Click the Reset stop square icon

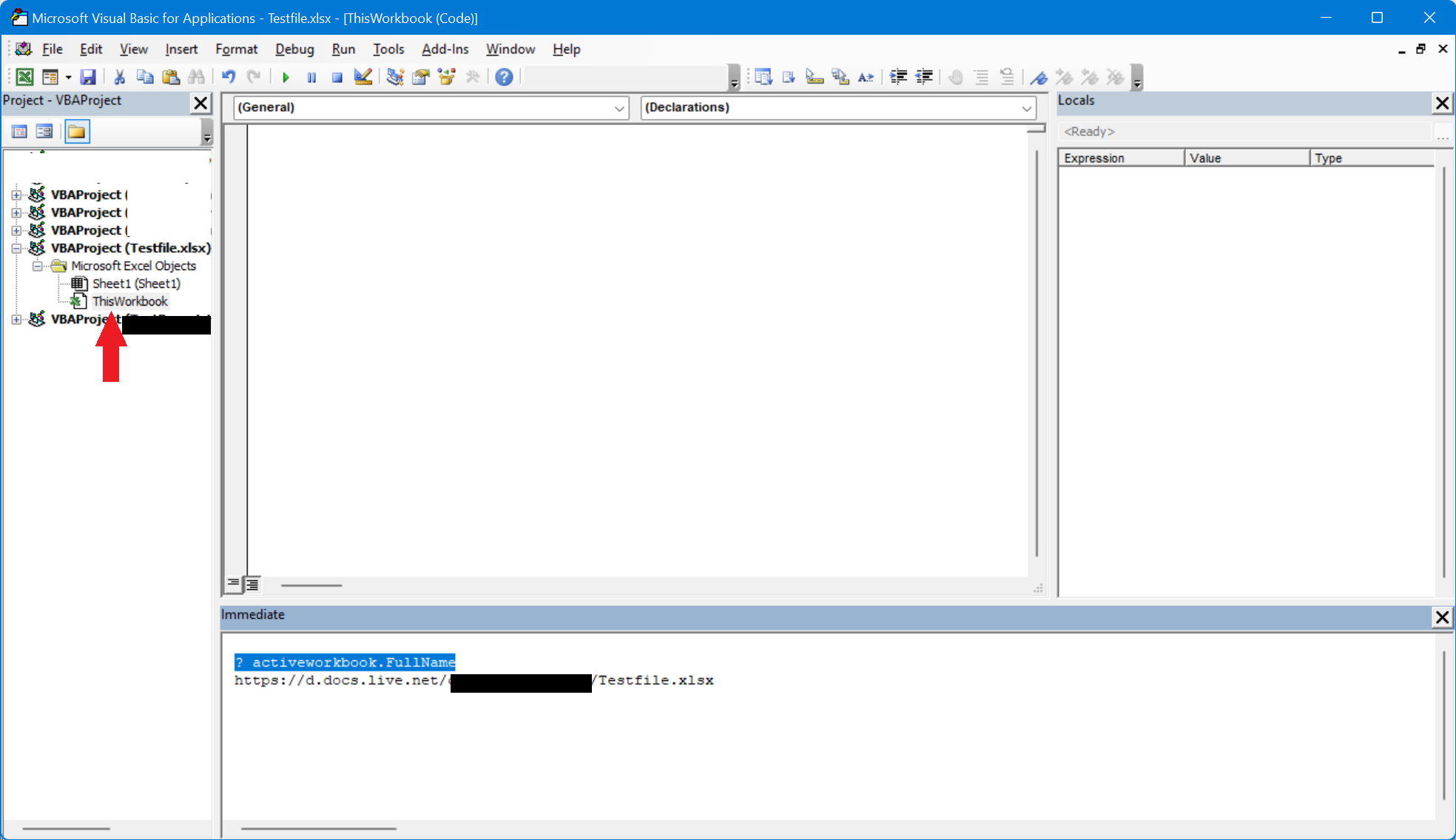coord(337,77)
